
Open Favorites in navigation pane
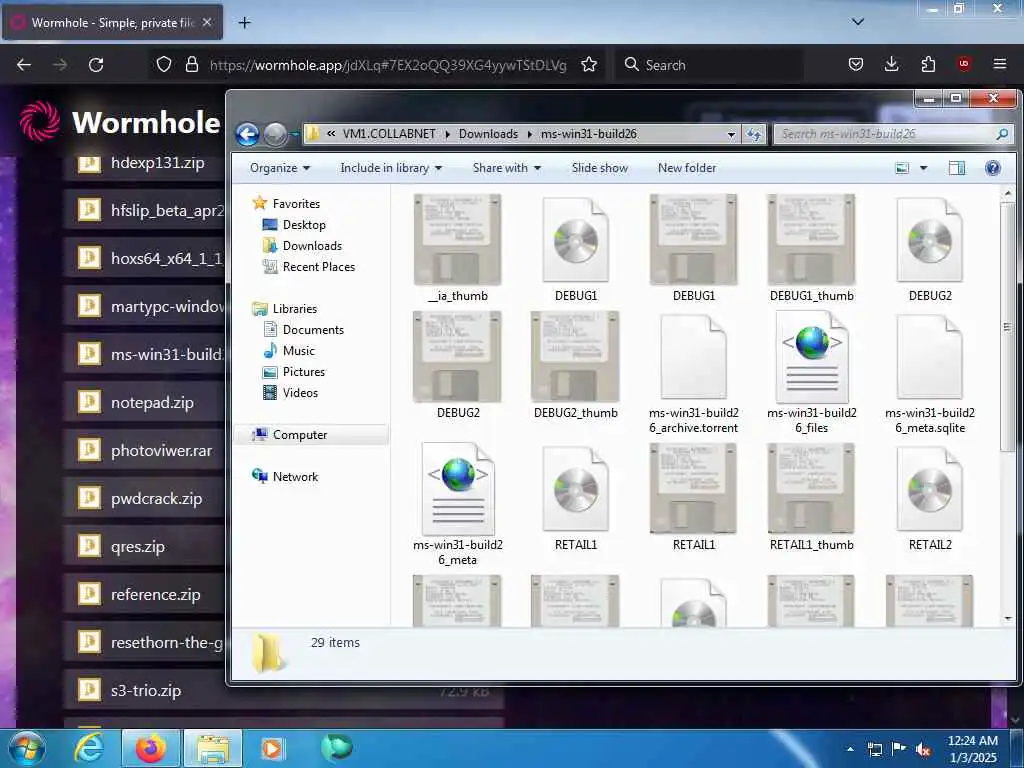286,204
